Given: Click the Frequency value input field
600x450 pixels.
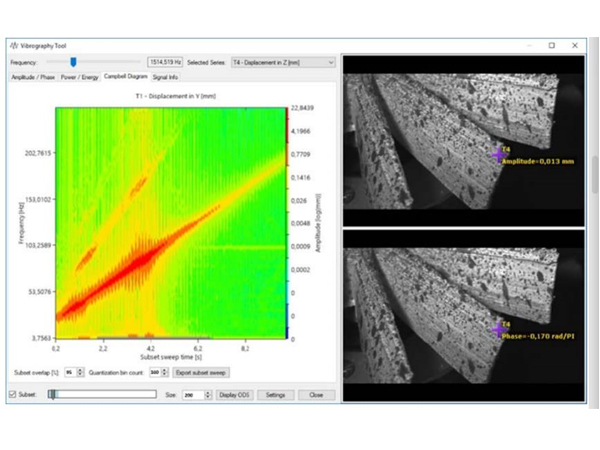Looking at the screenshot, I should 168,62.
